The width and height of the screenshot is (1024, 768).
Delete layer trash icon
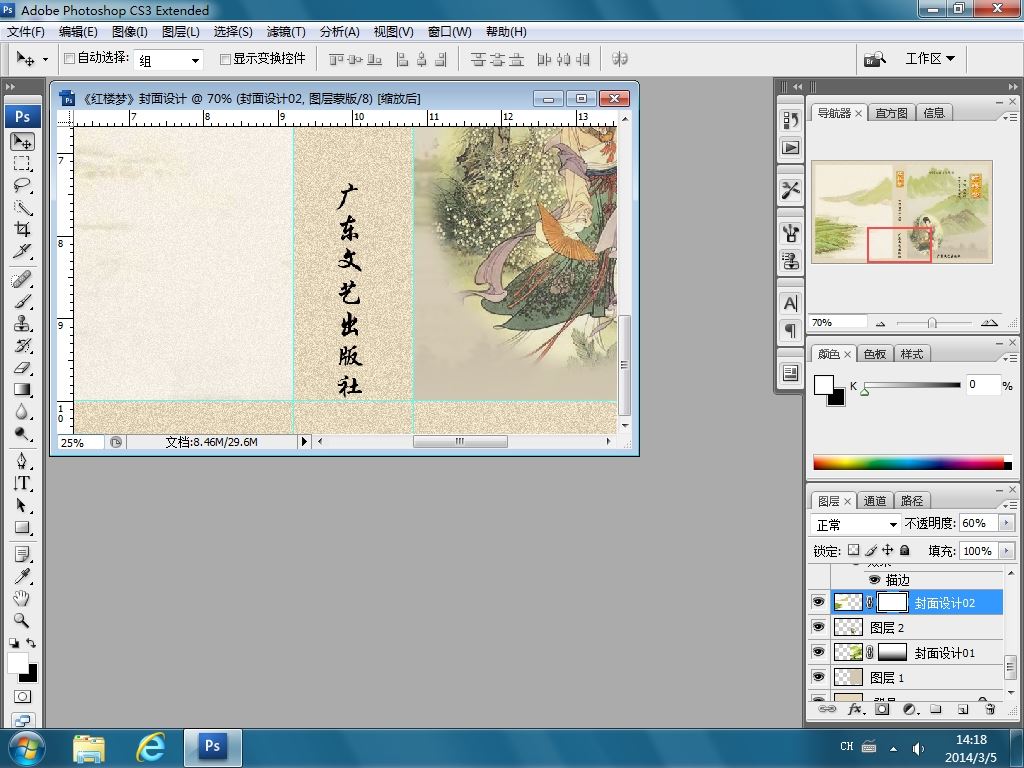pos(990,709)
